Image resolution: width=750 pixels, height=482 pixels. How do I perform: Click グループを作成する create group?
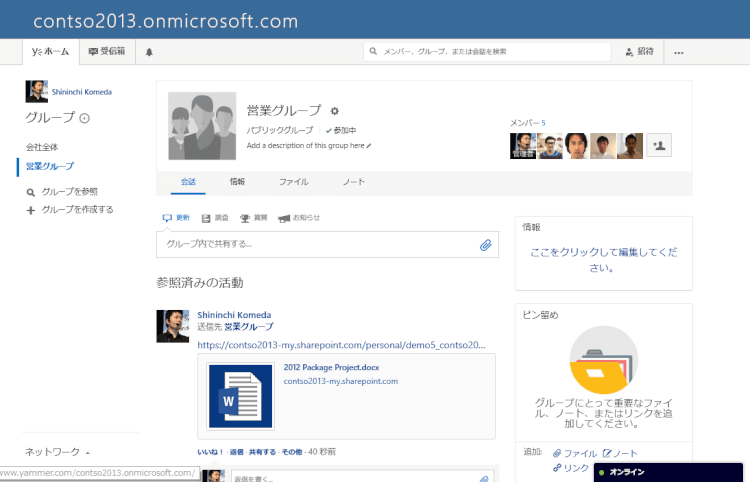[x=70, y=210]
